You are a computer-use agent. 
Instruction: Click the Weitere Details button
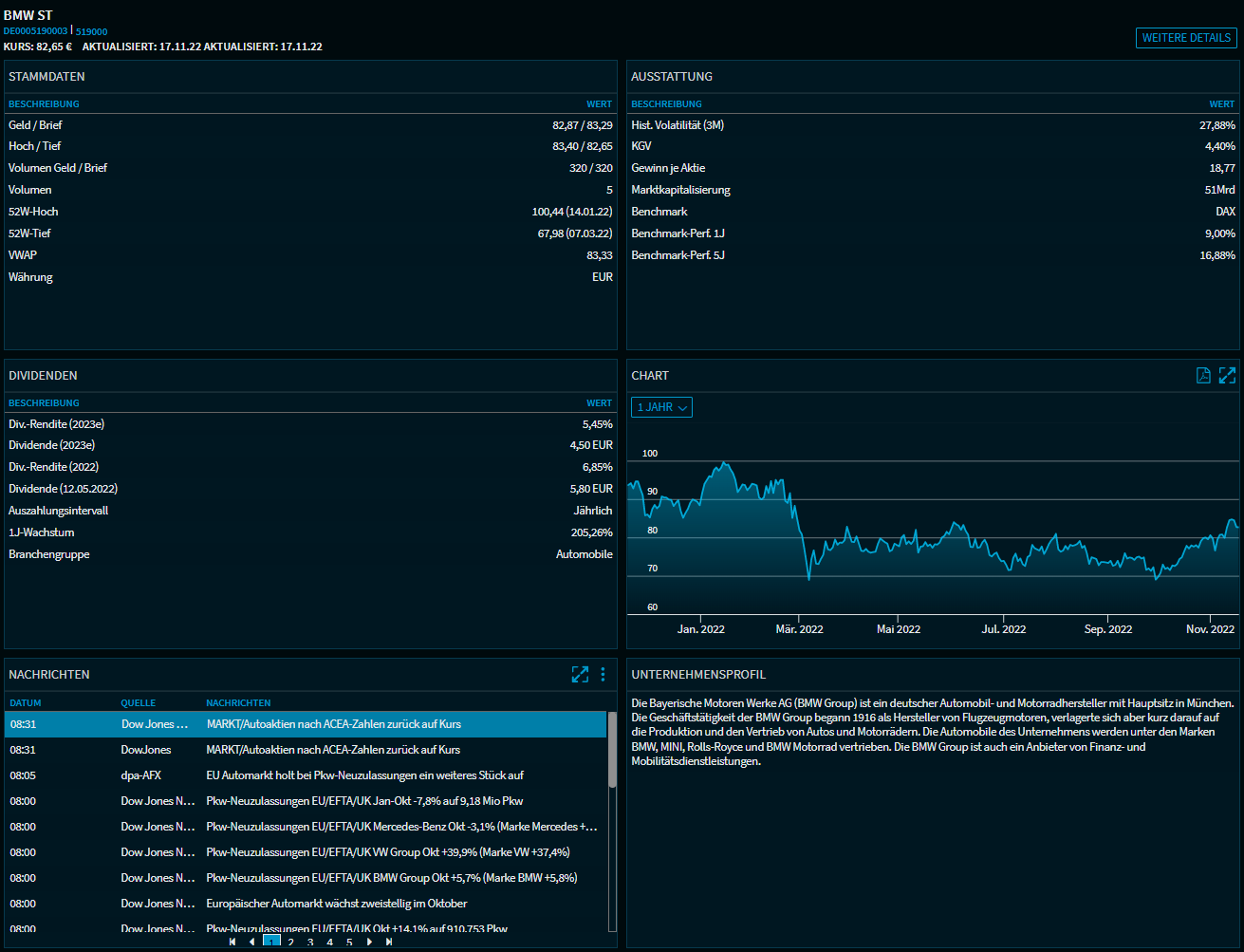(1186, 38)
